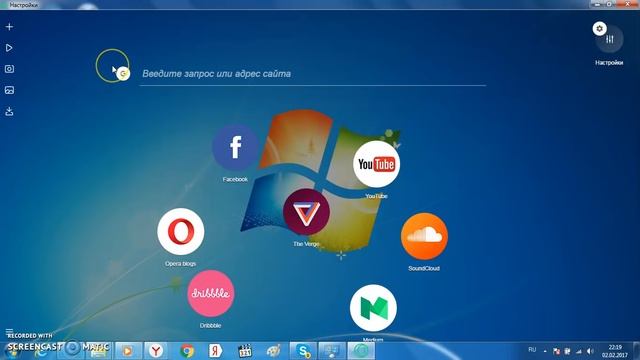The image size is (640, 360).
Task: Click the SoundCloud label text
Action: coord(424,268)
